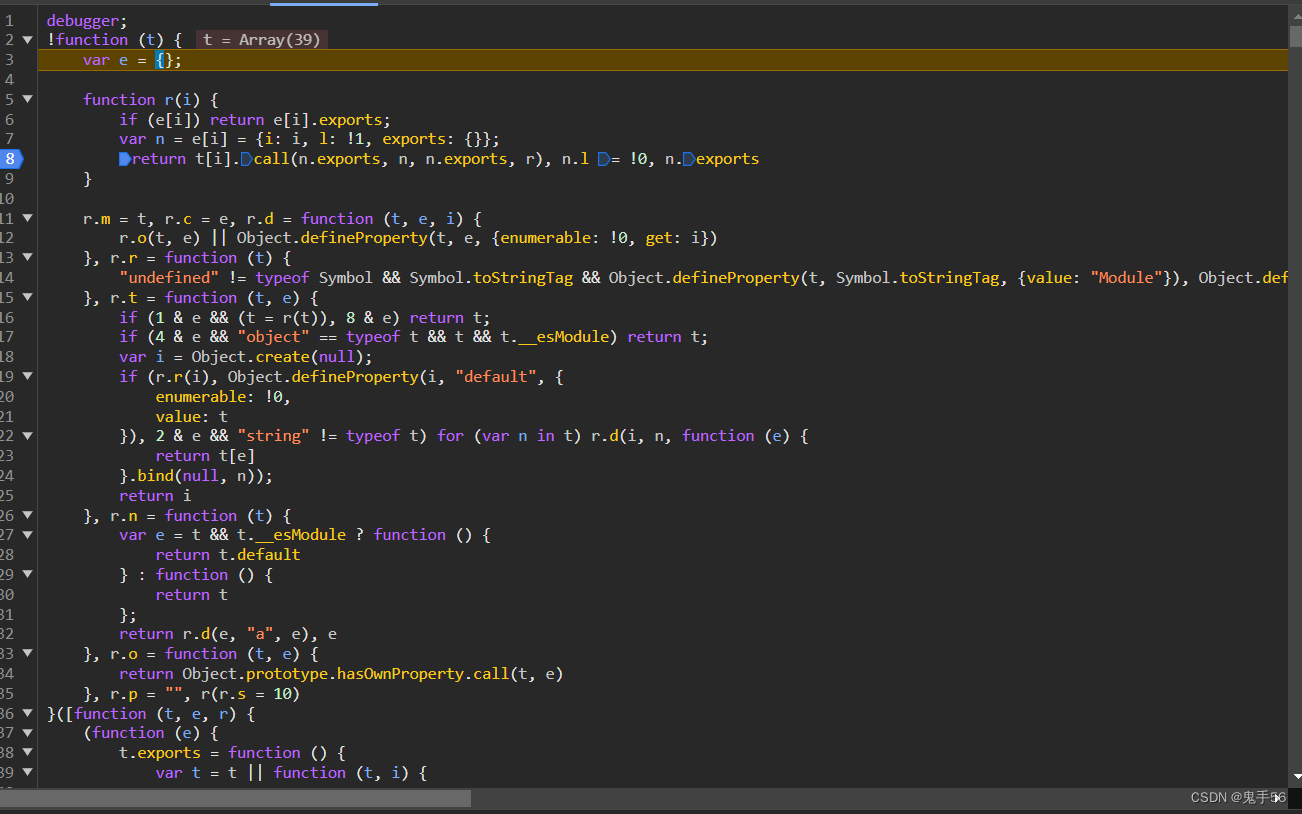Click '}.bind(null, n));' text
The image size is (1302, 814).
coord(196,476)
